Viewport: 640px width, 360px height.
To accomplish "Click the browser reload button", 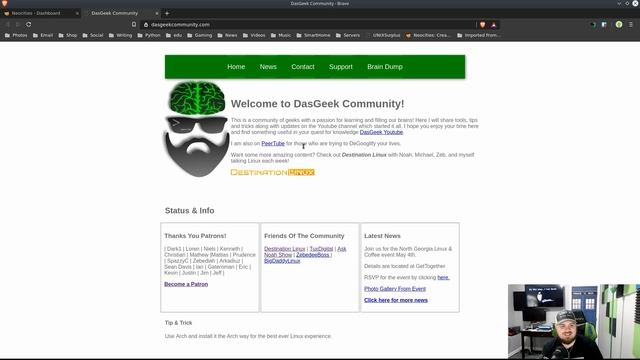I will click(29, 24).
